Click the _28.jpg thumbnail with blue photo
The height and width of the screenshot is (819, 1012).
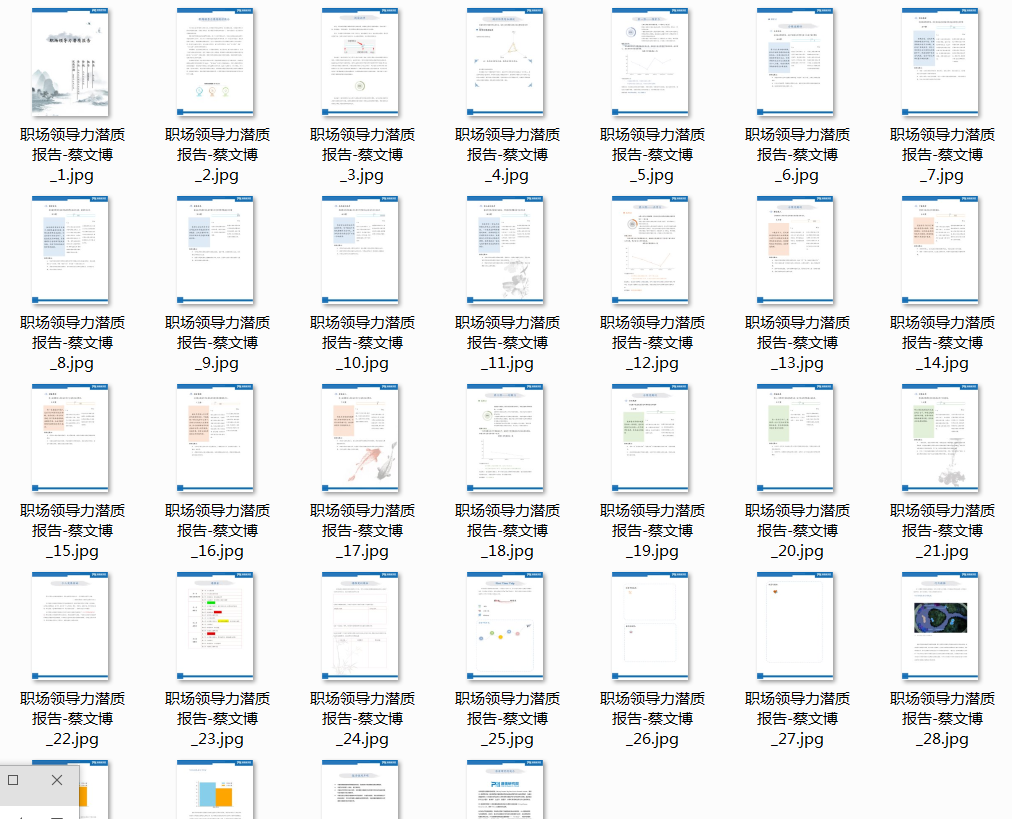click(941, 626)
